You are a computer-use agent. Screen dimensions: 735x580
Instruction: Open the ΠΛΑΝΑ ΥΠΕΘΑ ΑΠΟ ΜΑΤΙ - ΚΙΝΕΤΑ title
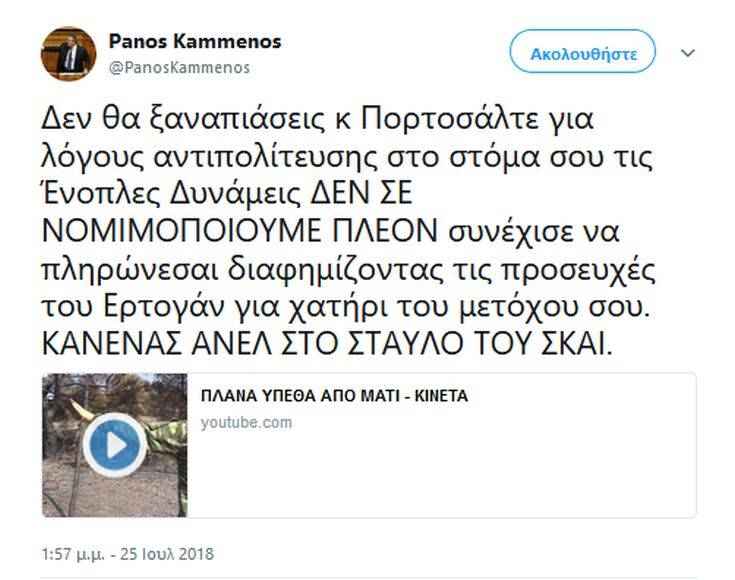pyautogui.click(x=334, y=396)
